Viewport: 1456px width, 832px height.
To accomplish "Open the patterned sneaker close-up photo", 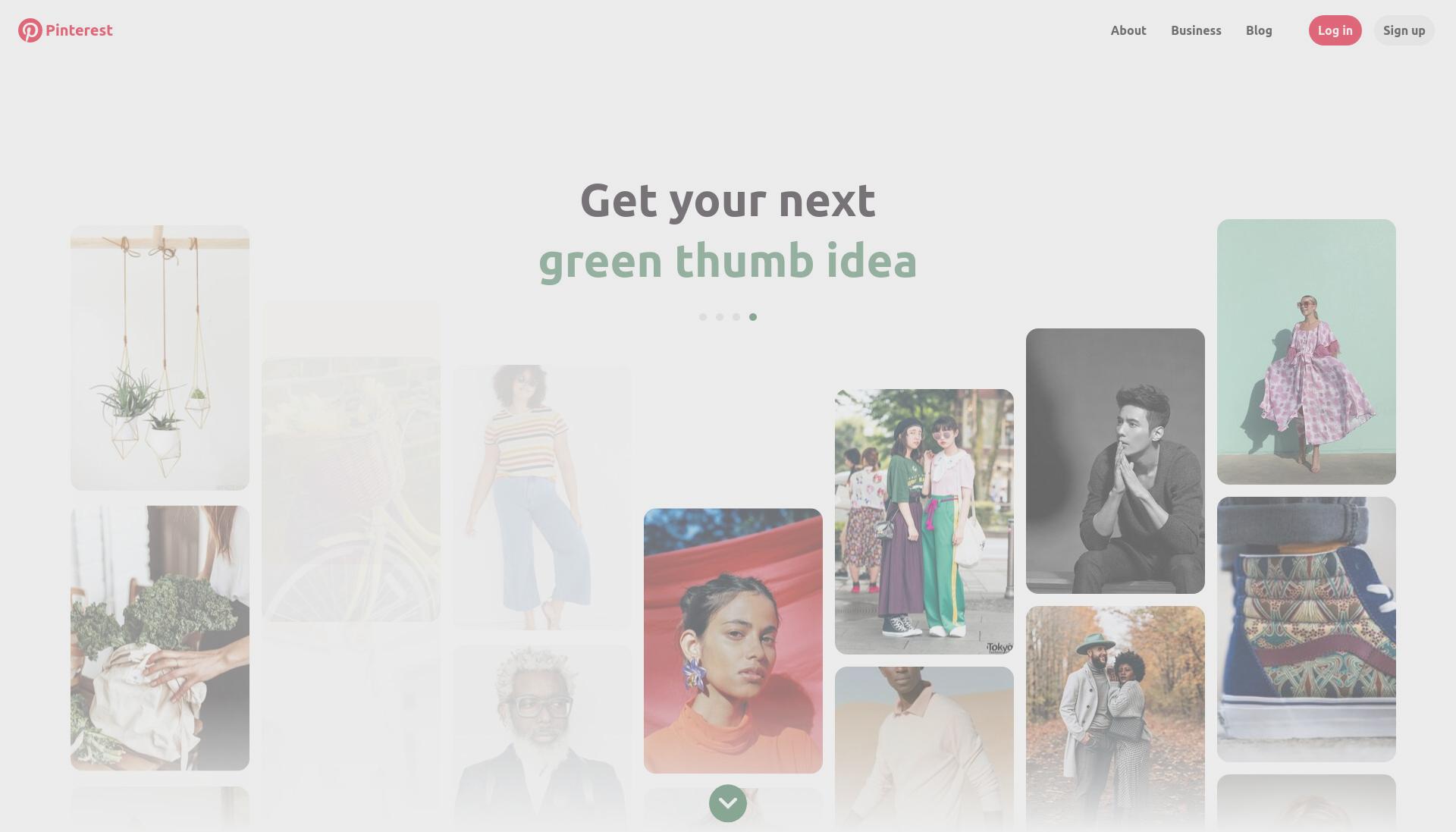I will [x=1307, y=629].
